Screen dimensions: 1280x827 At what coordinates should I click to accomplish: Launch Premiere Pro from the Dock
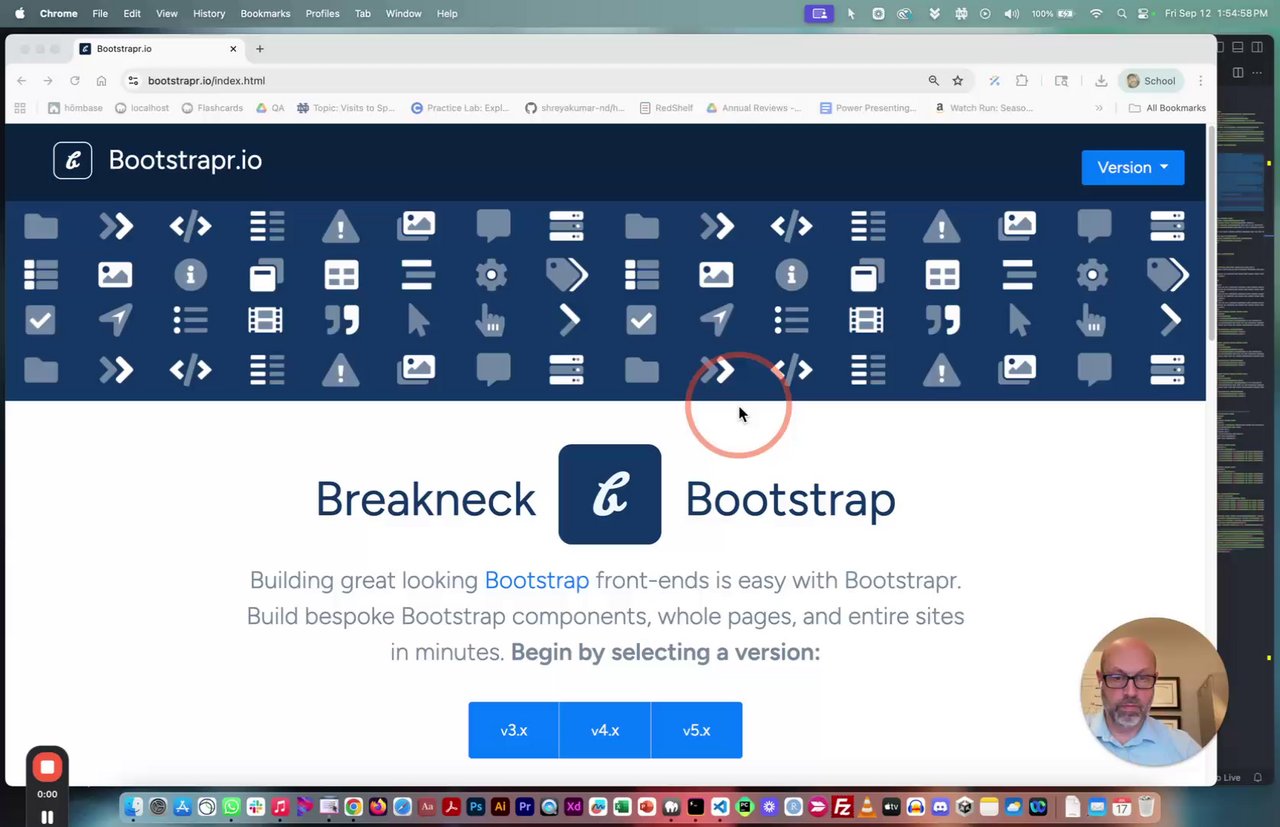(525, 806)
